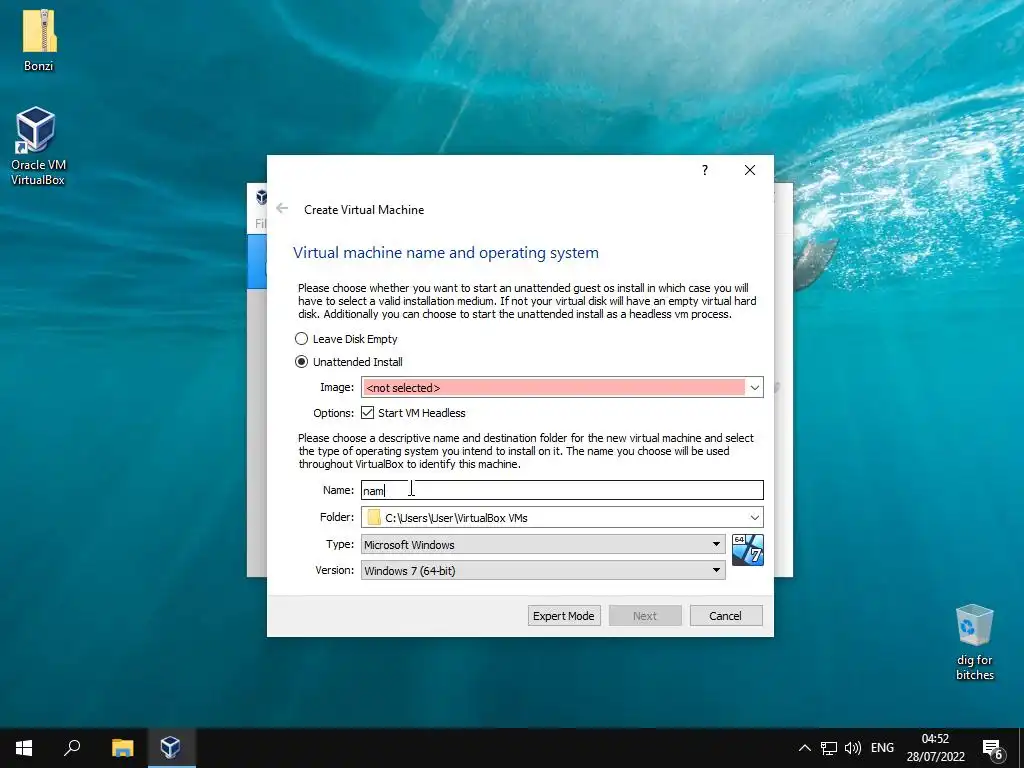The image size is (1024, 768).
Task: Click the folder icon in Folder field
Action: pyautogui.click(x=374, y=518)
